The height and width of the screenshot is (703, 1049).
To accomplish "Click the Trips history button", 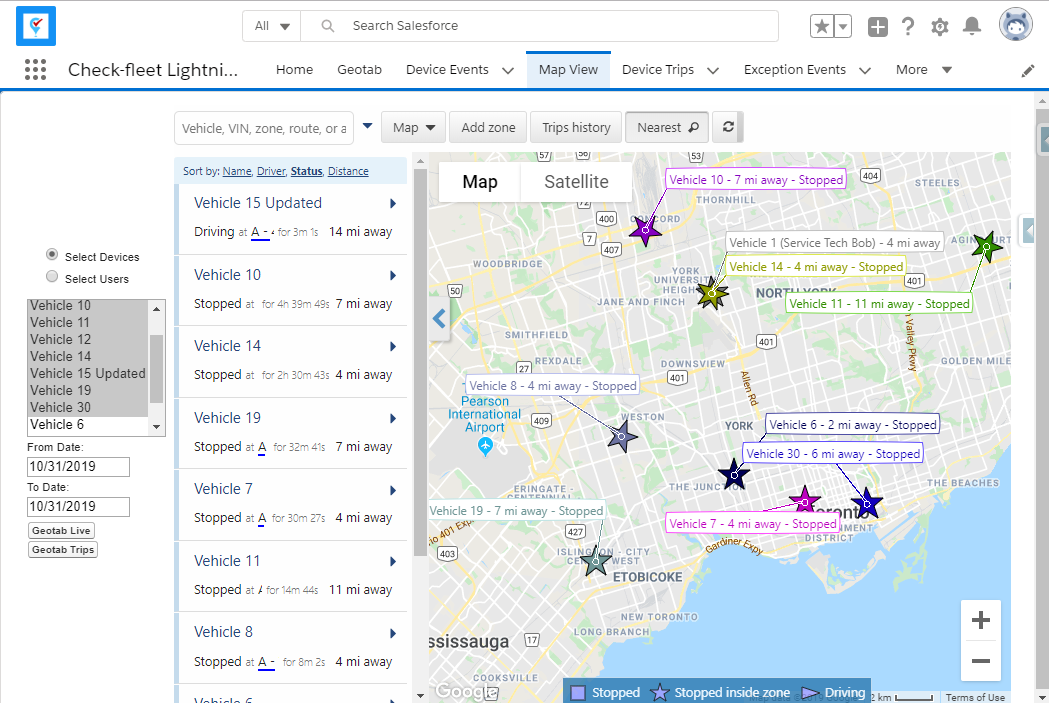I will coord(576,127).
